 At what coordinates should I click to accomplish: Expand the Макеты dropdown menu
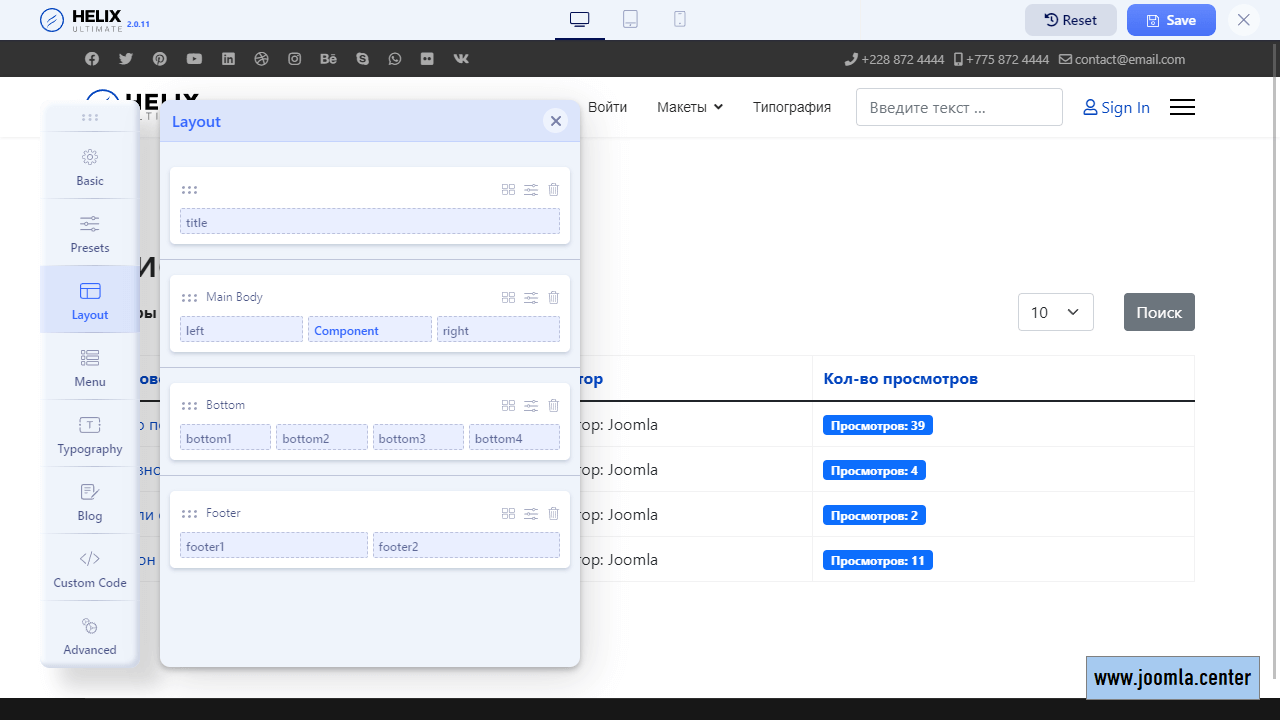click(690, 107)
